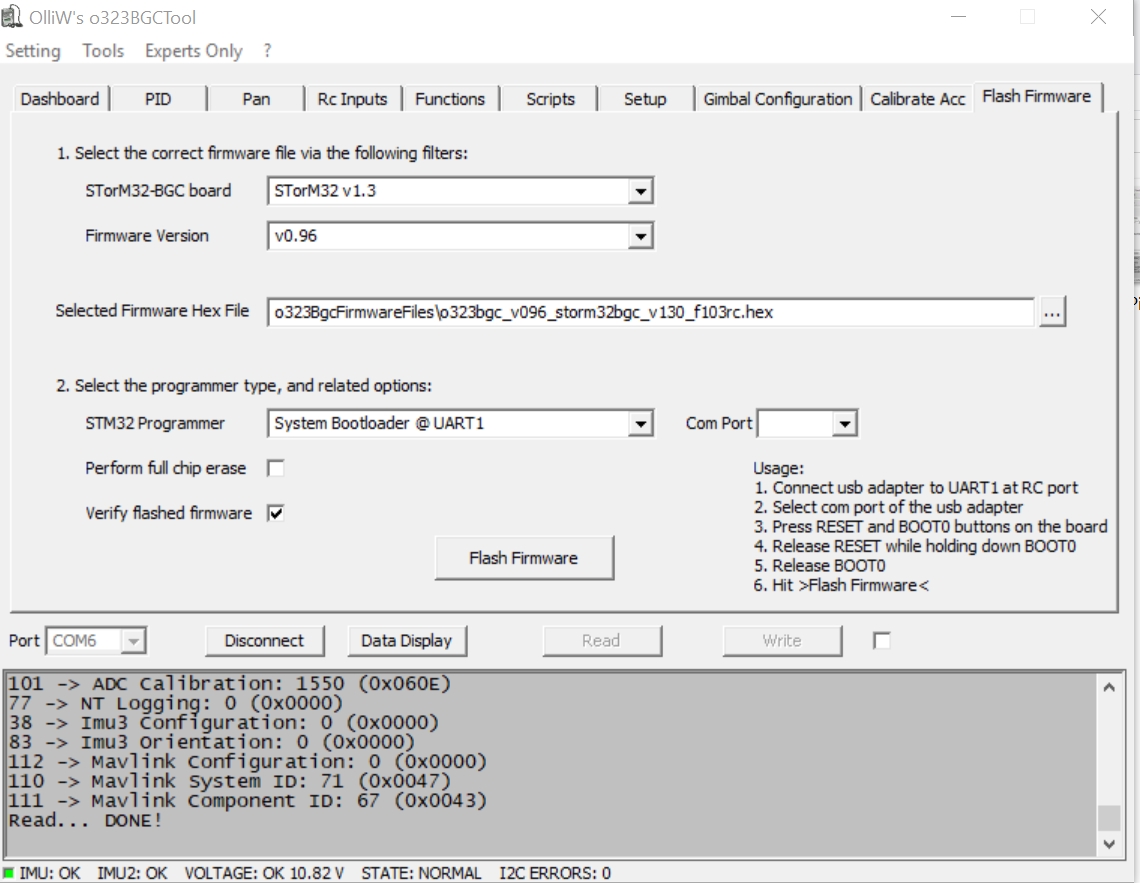Uncheck Verify flashed firmware
1140x883 pixels.
tap(276, 513)
